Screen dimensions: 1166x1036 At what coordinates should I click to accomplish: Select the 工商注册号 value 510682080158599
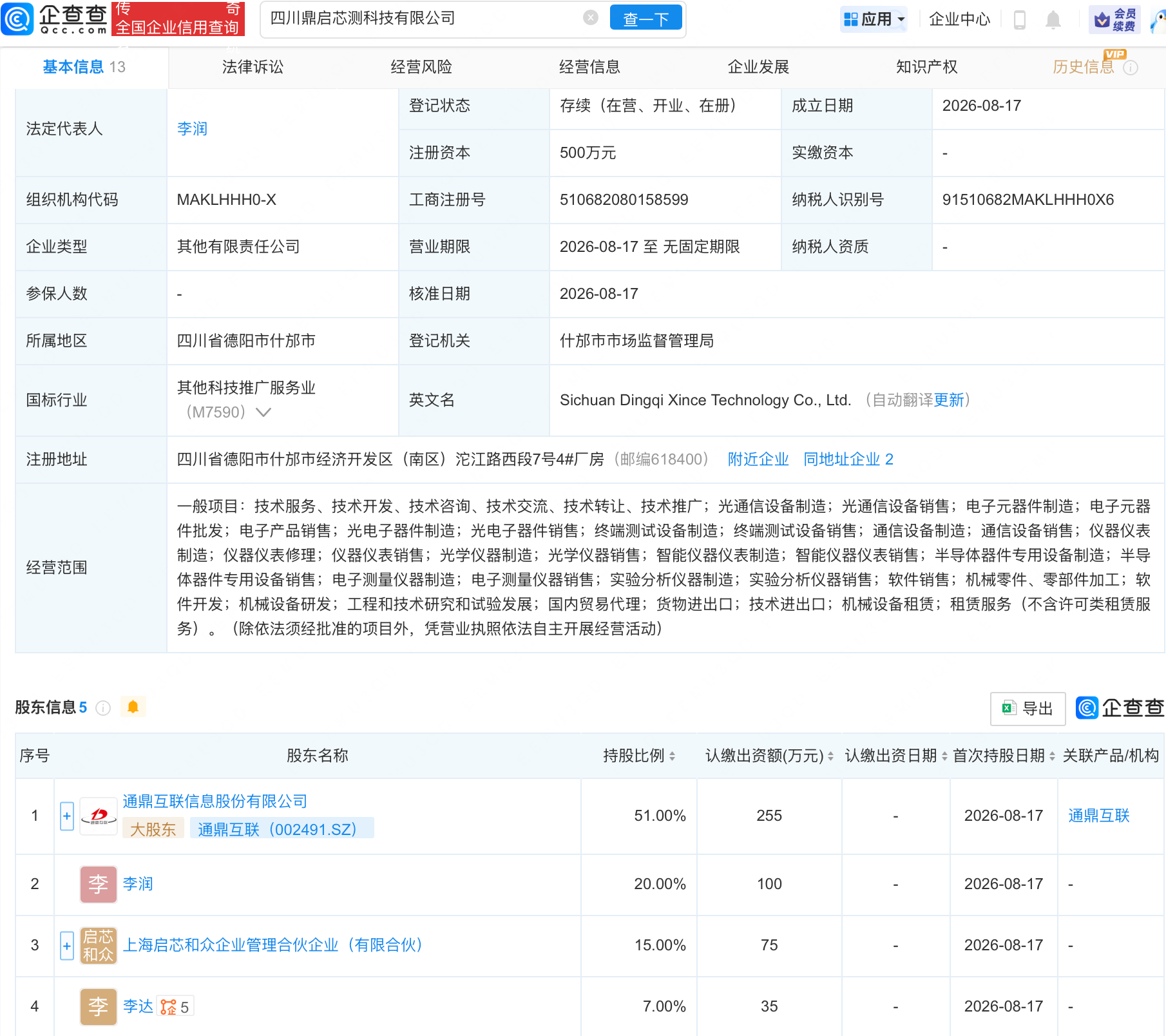[x=624, y=200]
